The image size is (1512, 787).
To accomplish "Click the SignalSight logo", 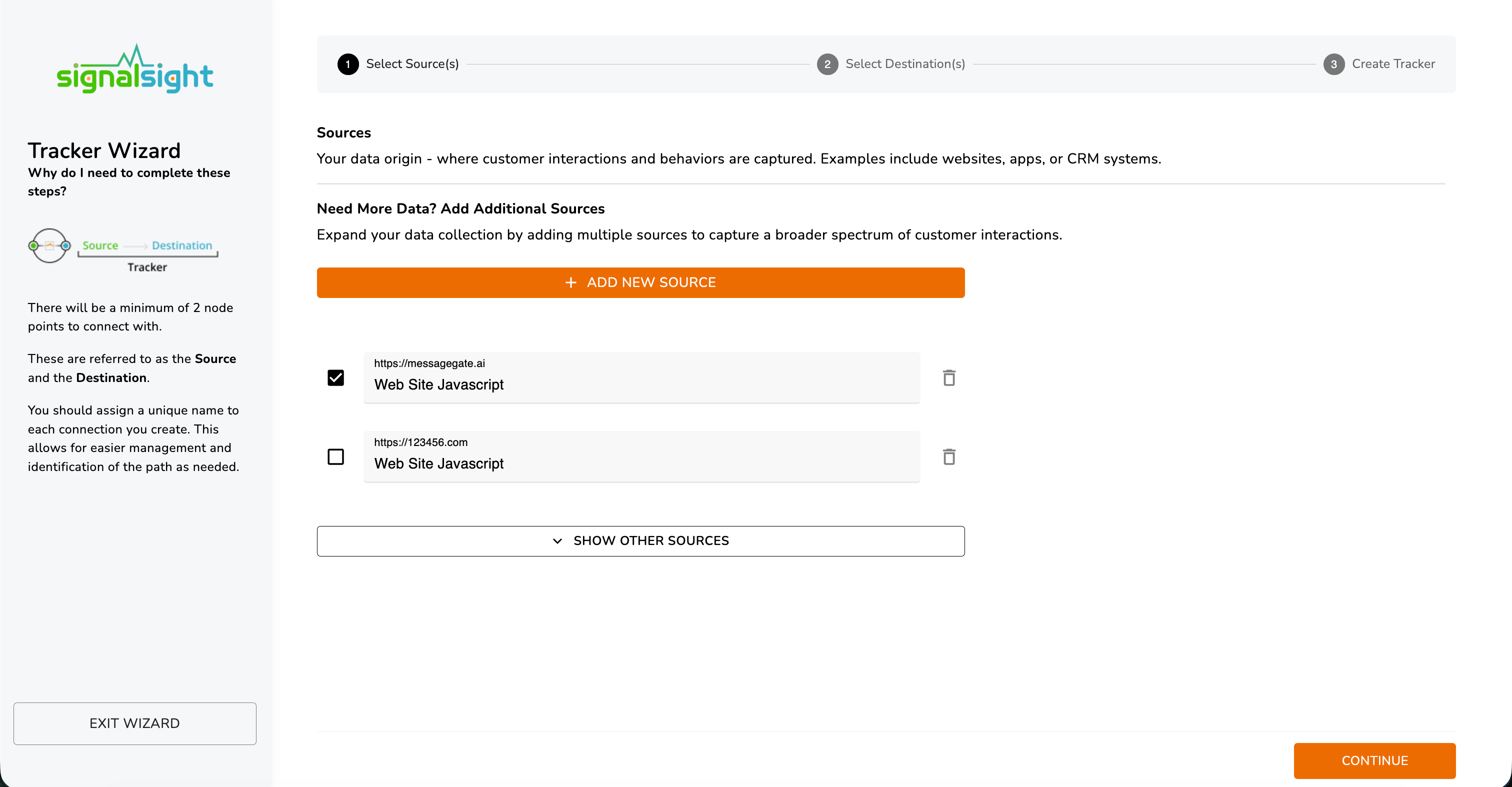I will point(135,69).
